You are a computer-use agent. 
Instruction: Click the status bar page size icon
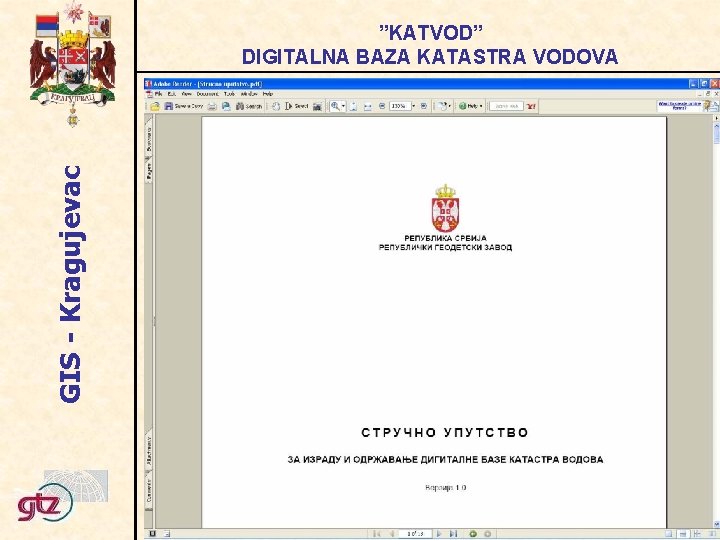click(167, 534)
